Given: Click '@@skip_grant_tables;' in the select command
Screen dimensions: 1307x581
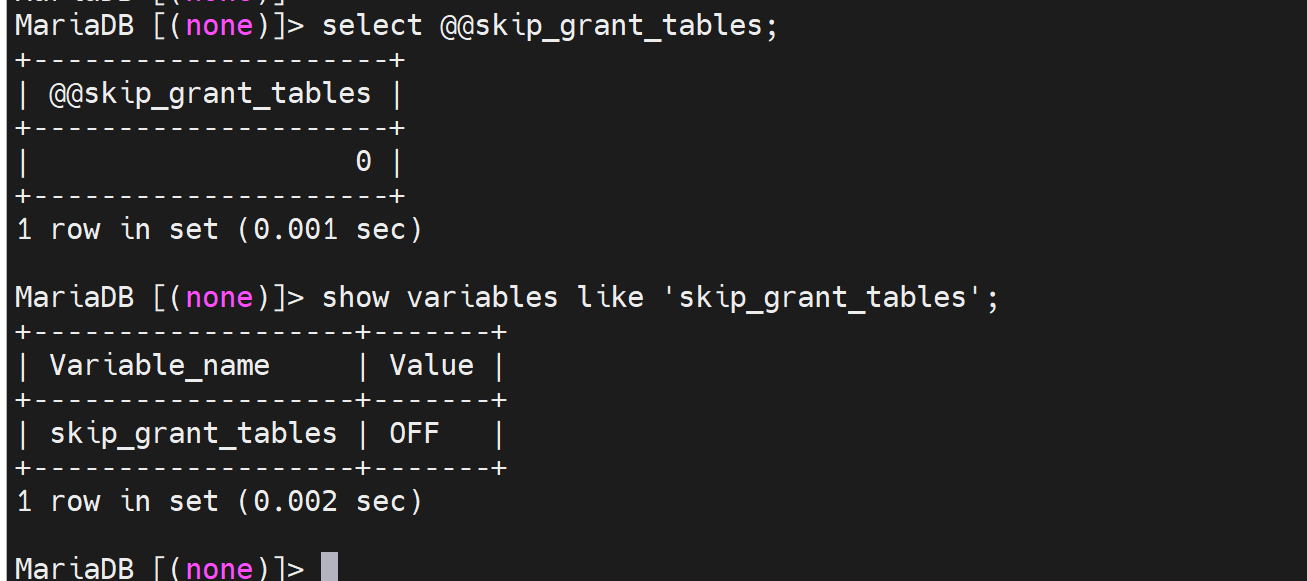Looking at the screenshot, I should [x=608, y=25].
